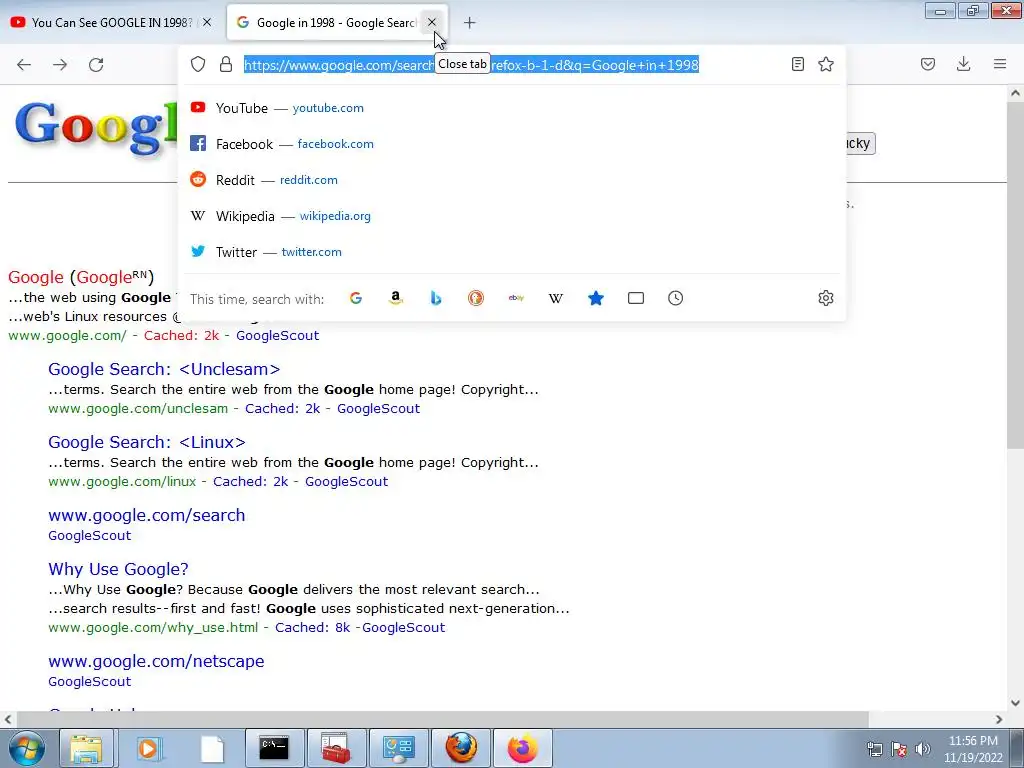Open the Google (GoogleRN) top result

coord(81,277)
